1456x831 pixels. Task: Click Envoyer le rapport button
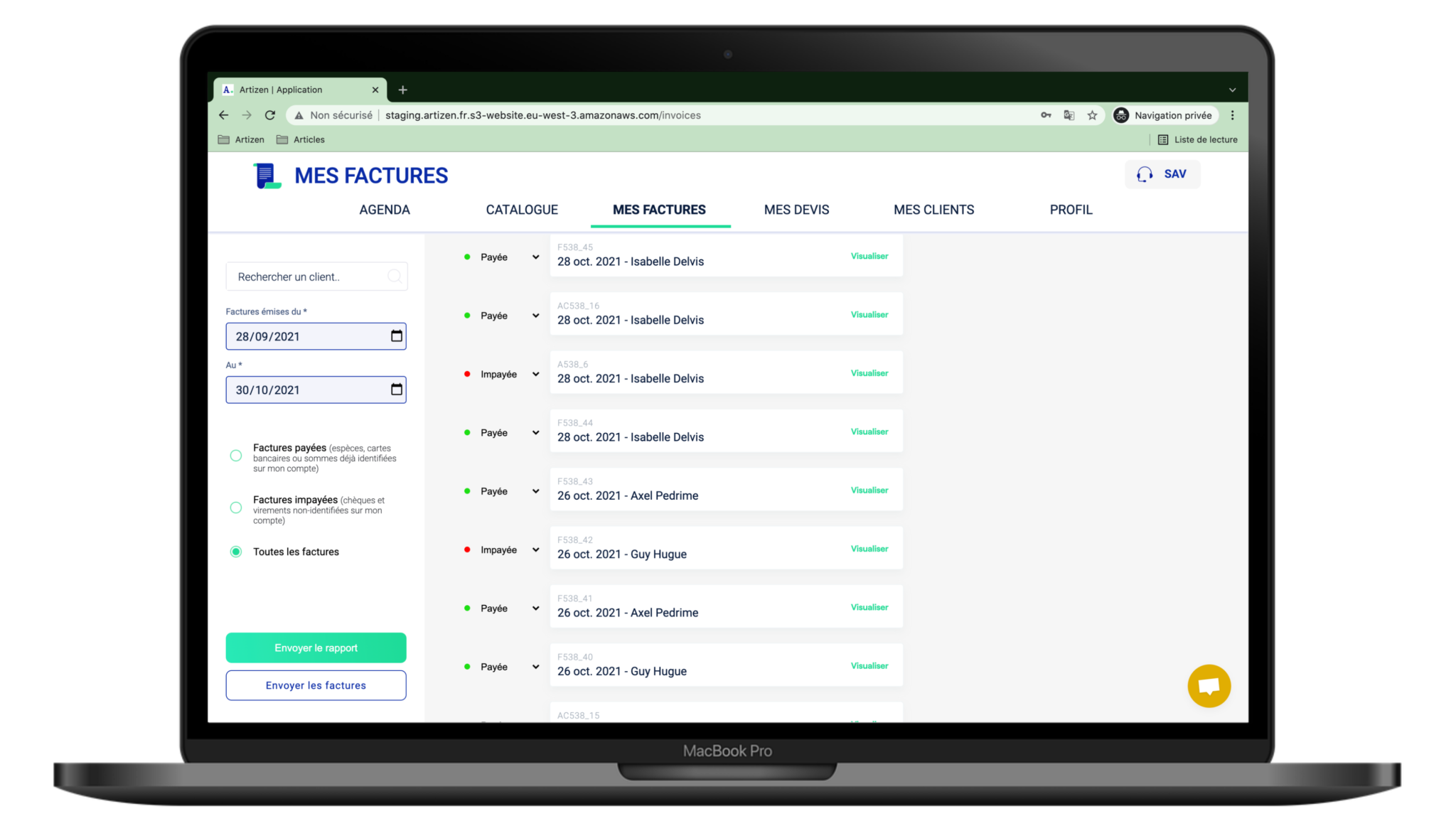pyautogui.click(x=316, y=648)
